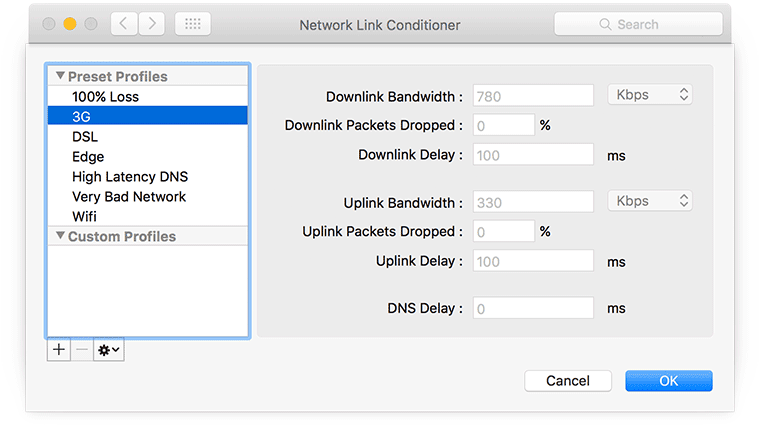Open the show-all preferences grid
Screen dimensions: 760x425
pos(192,24)
